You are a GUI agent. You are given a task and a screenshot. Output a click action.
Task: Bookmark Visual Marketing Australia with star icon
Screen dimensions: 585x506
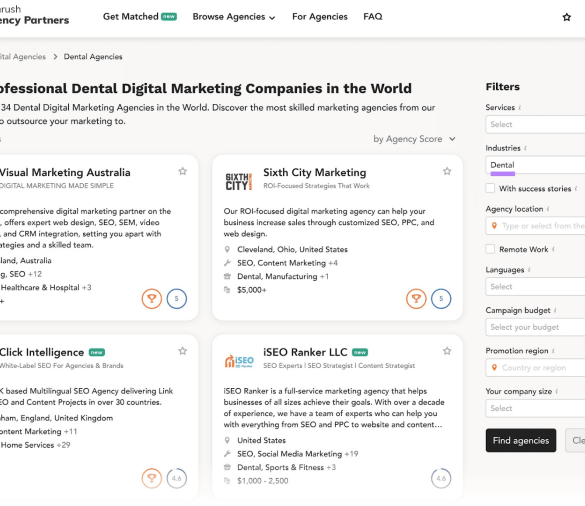[182, 171]
